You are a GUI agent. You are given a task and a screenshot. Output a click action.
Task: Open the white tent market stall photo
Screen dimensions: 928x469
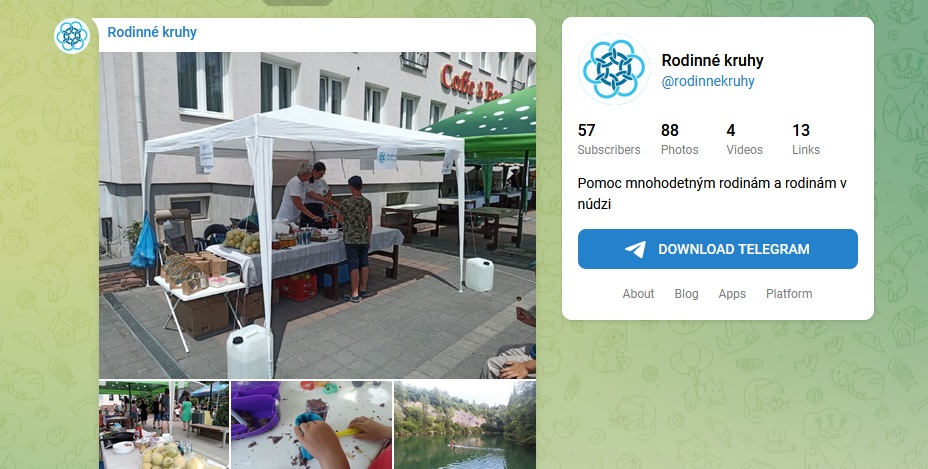point(317,215)
